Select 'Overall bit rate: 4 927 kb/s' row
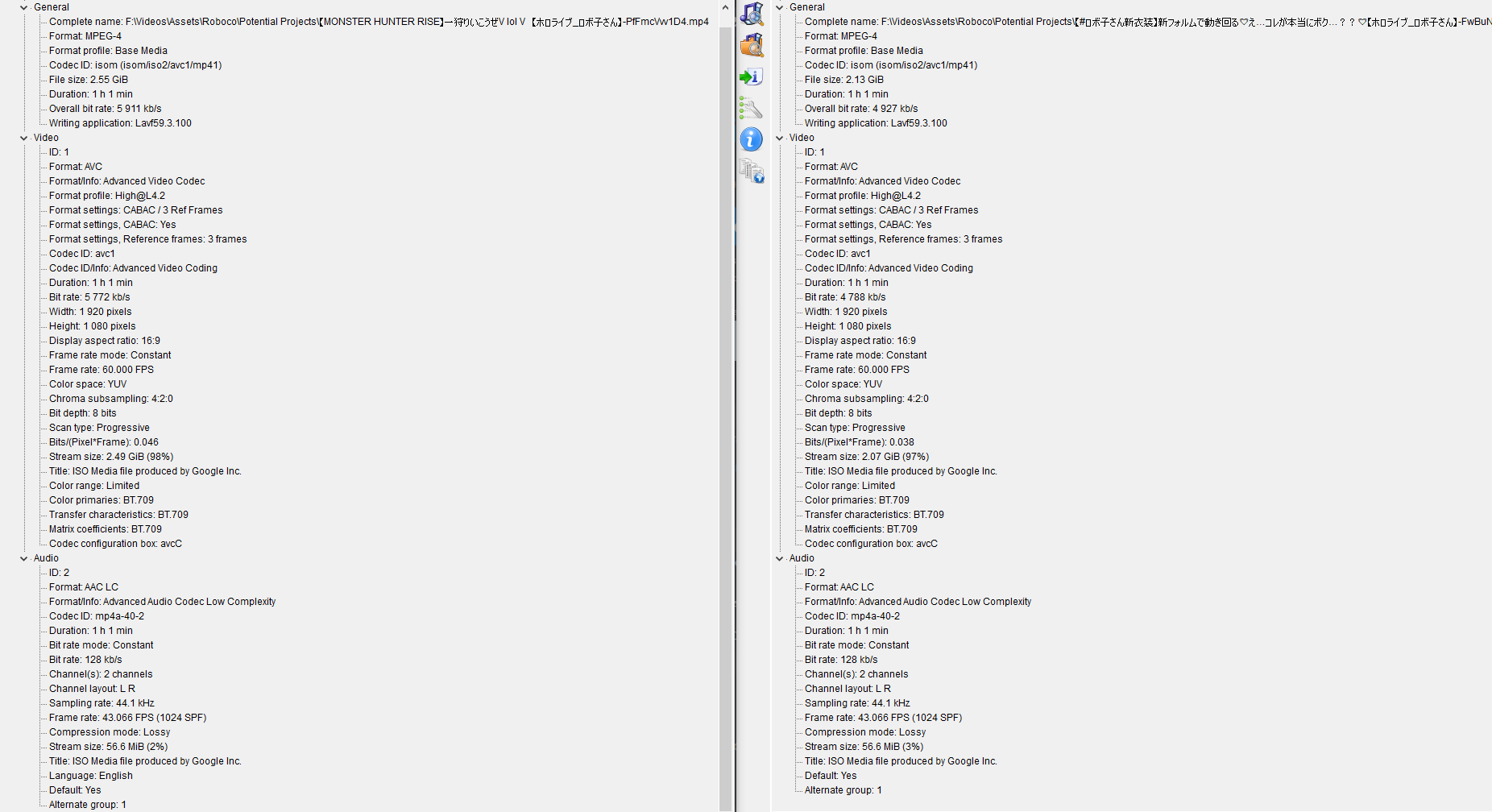Viewport: 1492px width, 812px height. [861, 109]
